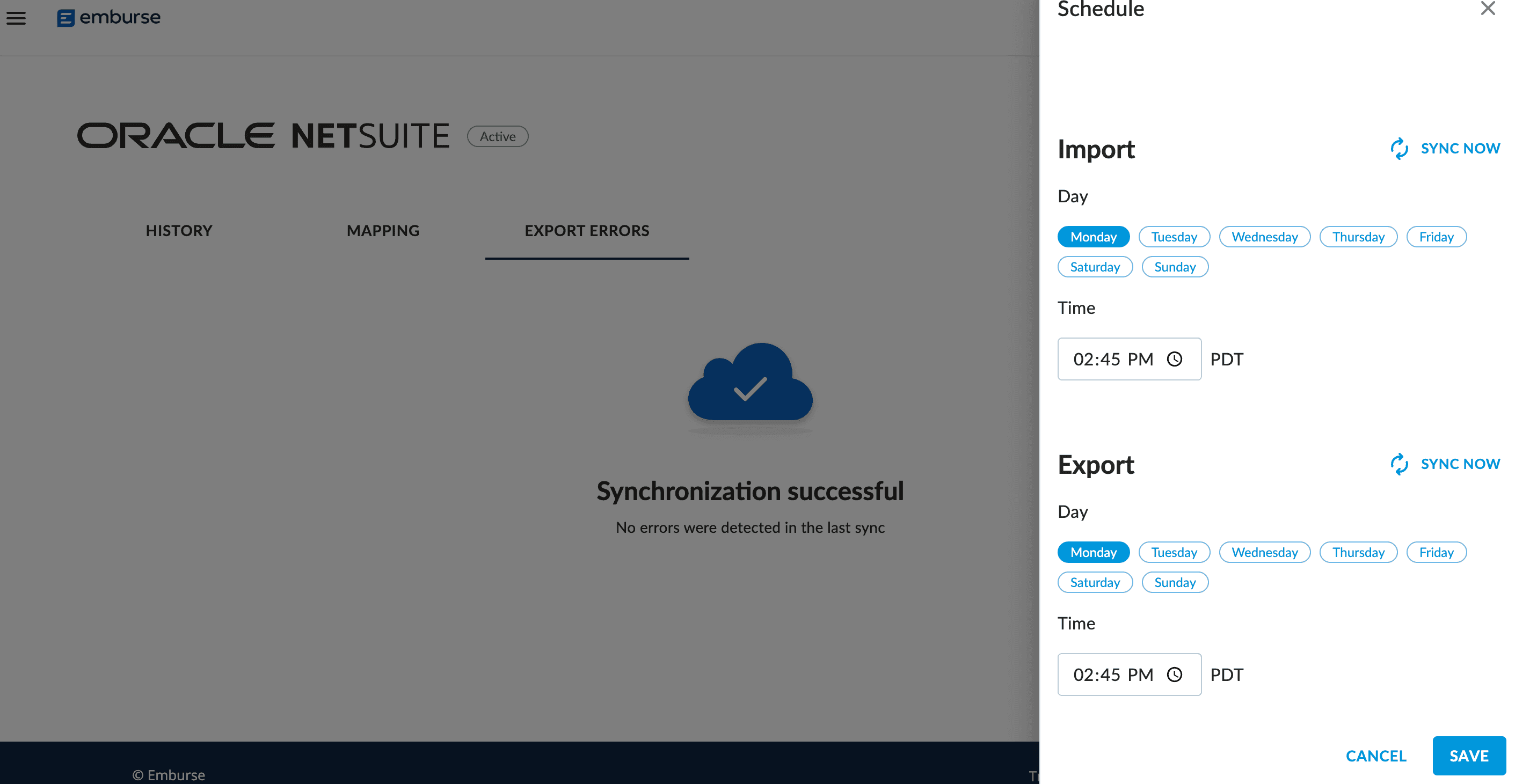
Task: Open the Mapping tab
Action: (x=383, y=231)
